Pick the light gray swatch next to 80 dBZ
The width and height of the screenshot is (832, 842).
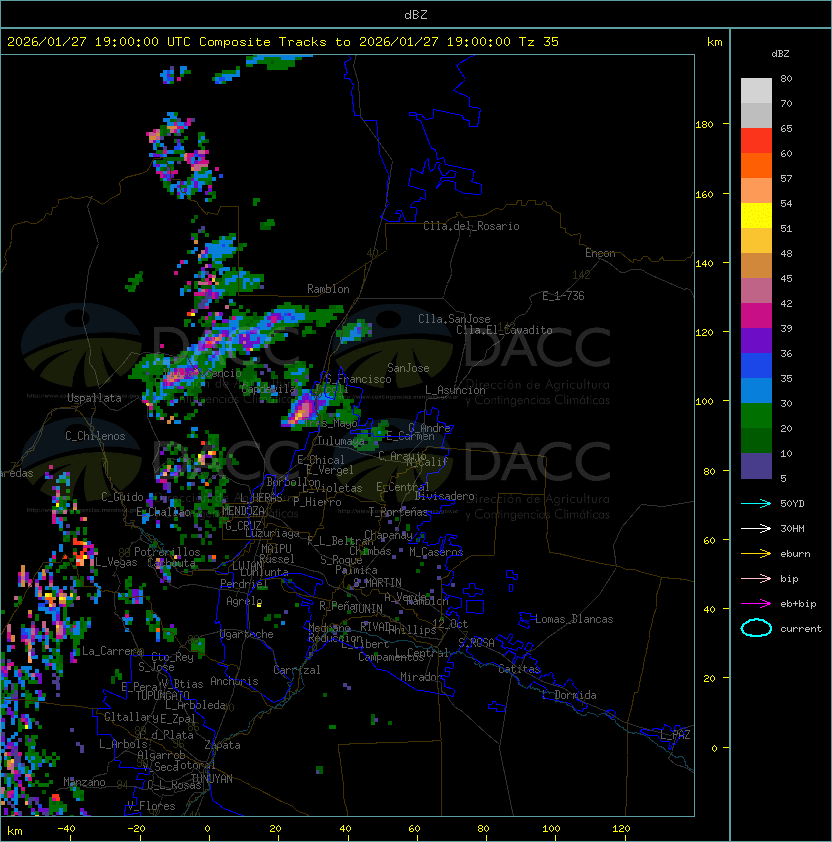[x=756, y=90]
